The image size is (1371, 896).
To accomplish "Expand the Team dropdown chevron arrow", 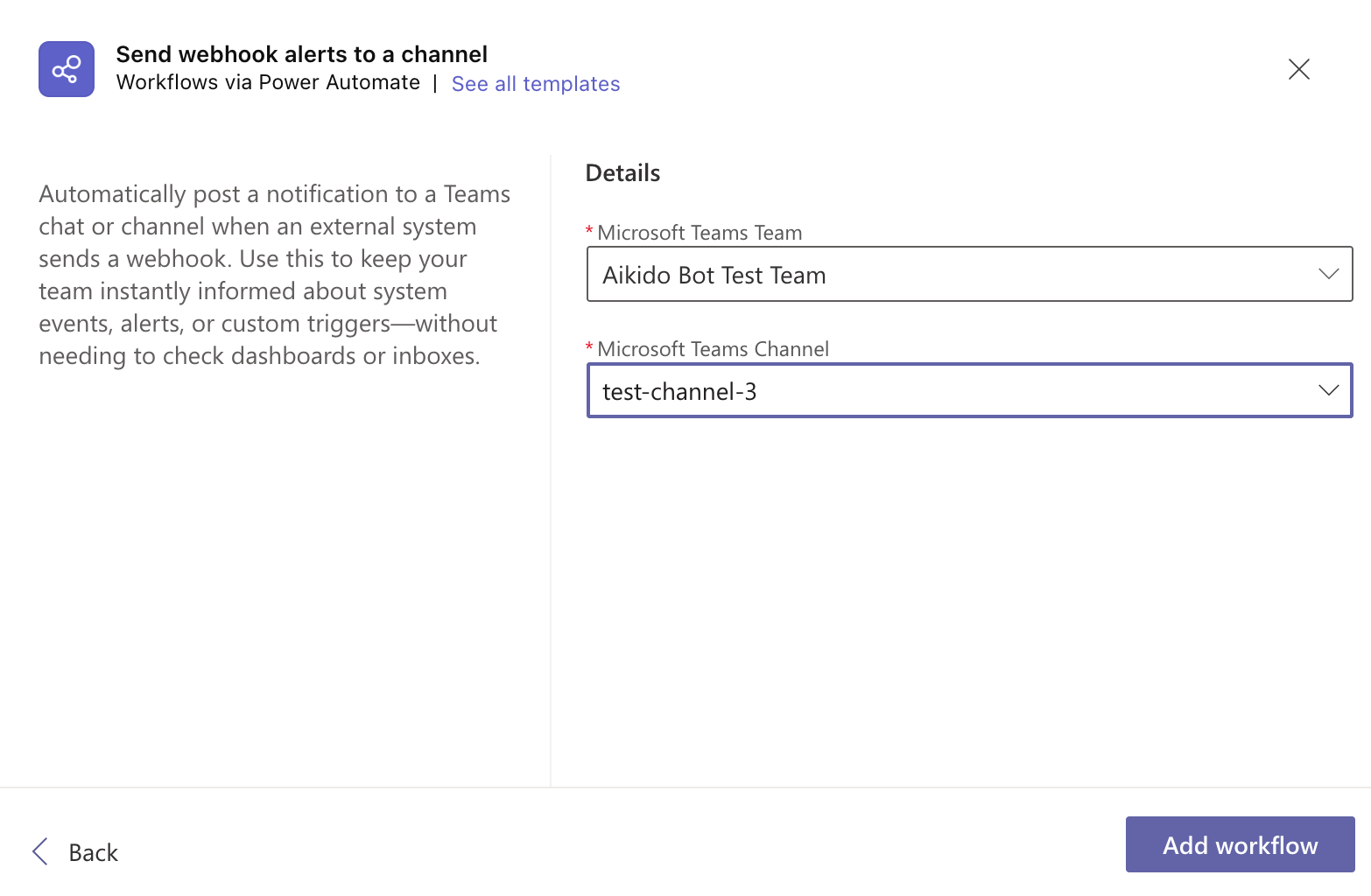I will 1328,274.
